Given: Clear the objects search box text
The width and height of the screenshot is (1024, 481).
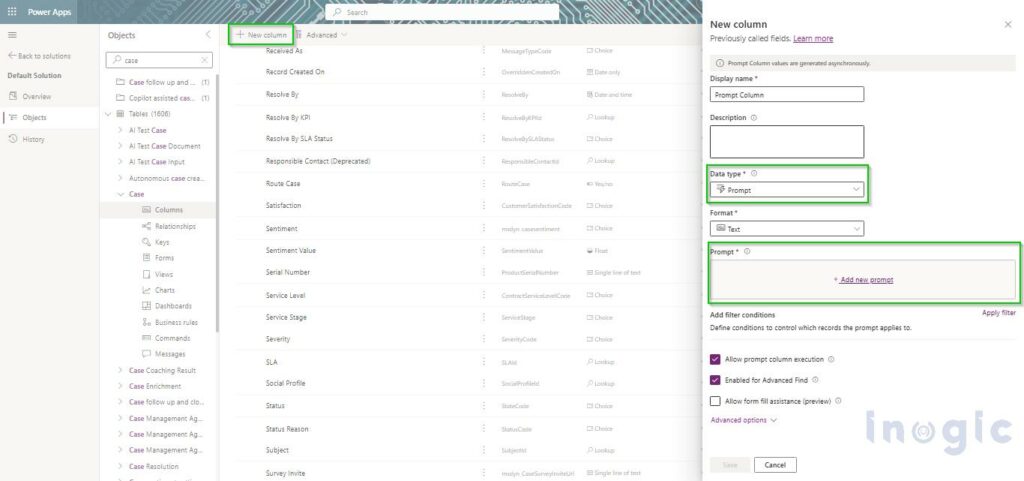Looking at the screenshot, I should (204, 60).
